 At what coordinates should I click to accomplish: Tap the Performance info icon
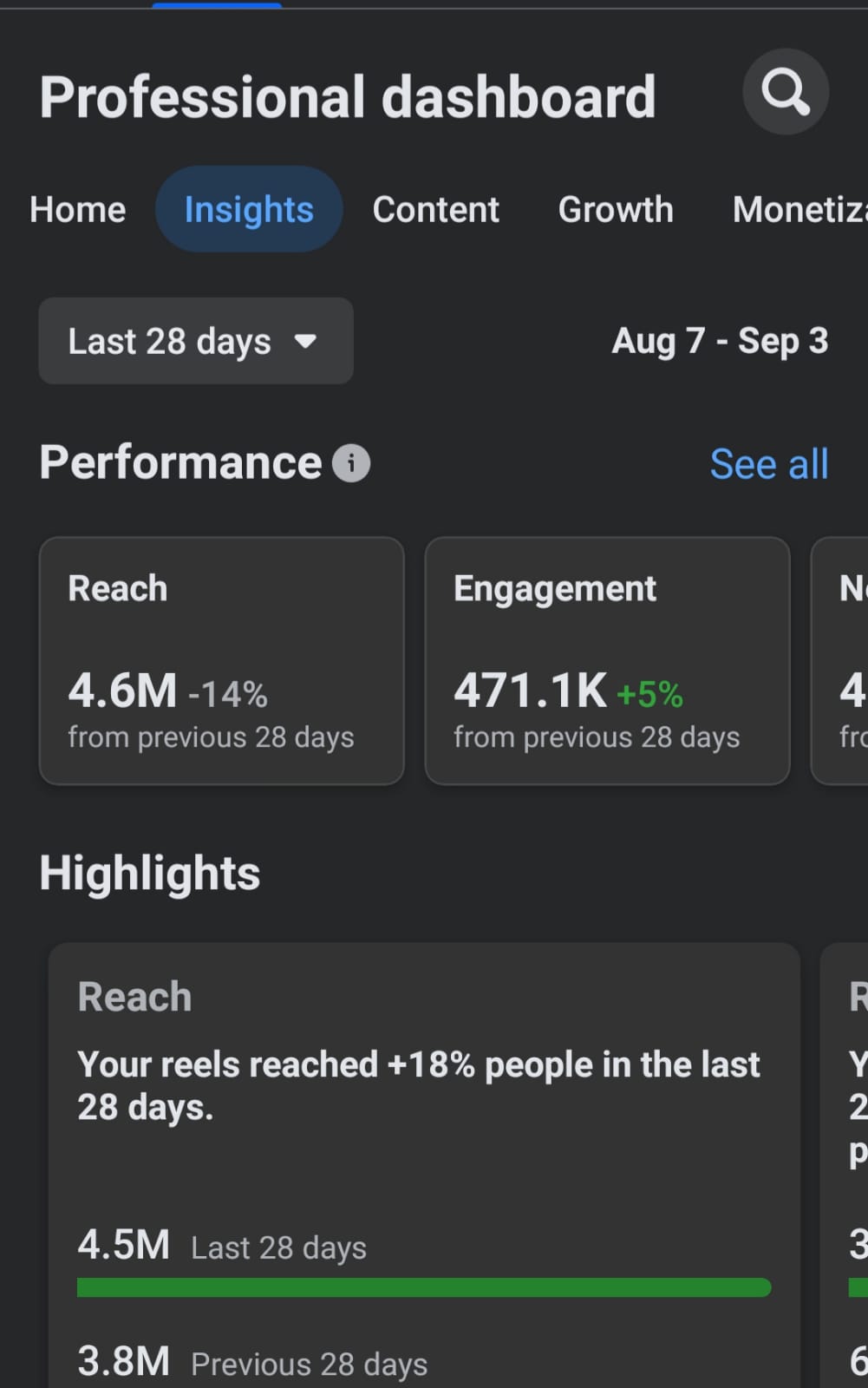[351, 463]
